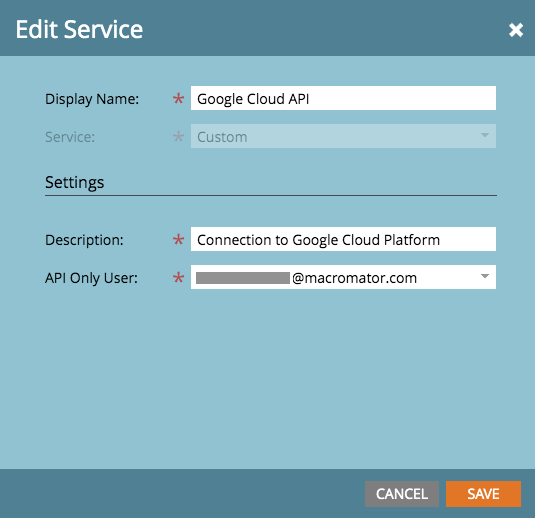Click the Display Name input field
Viewport: 535px width, 518px height.
343,98
